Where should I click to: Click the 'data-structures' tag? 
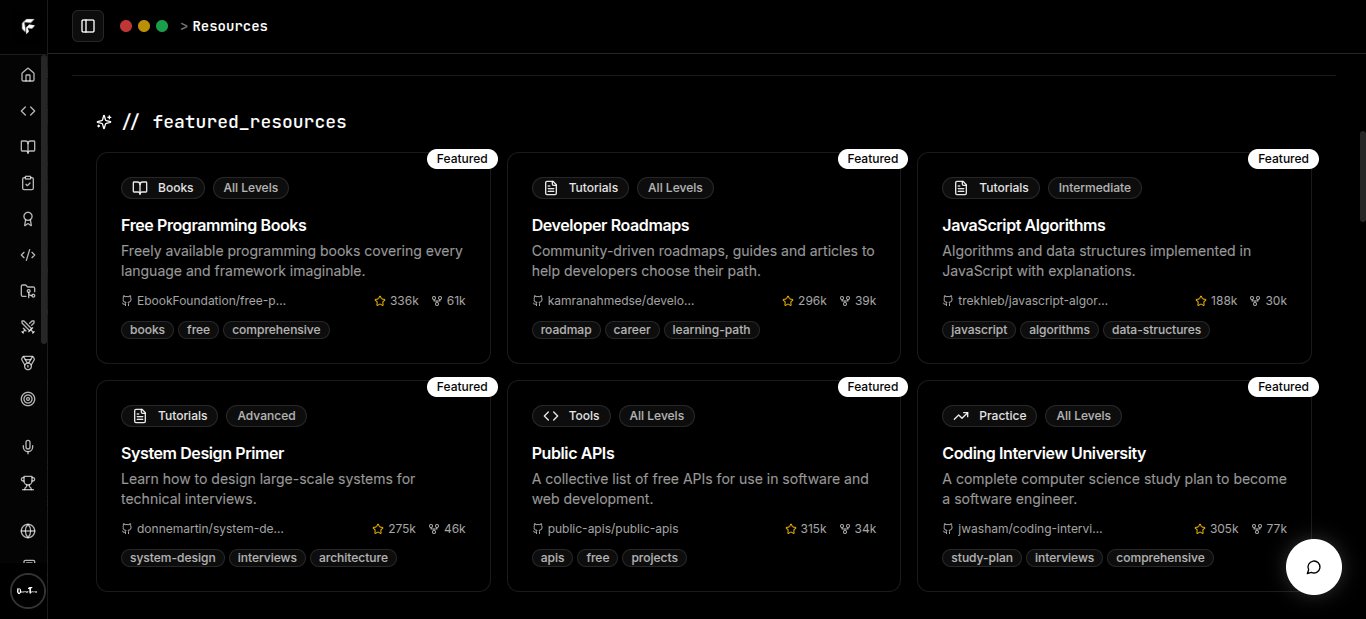(x=1157, y=330)
